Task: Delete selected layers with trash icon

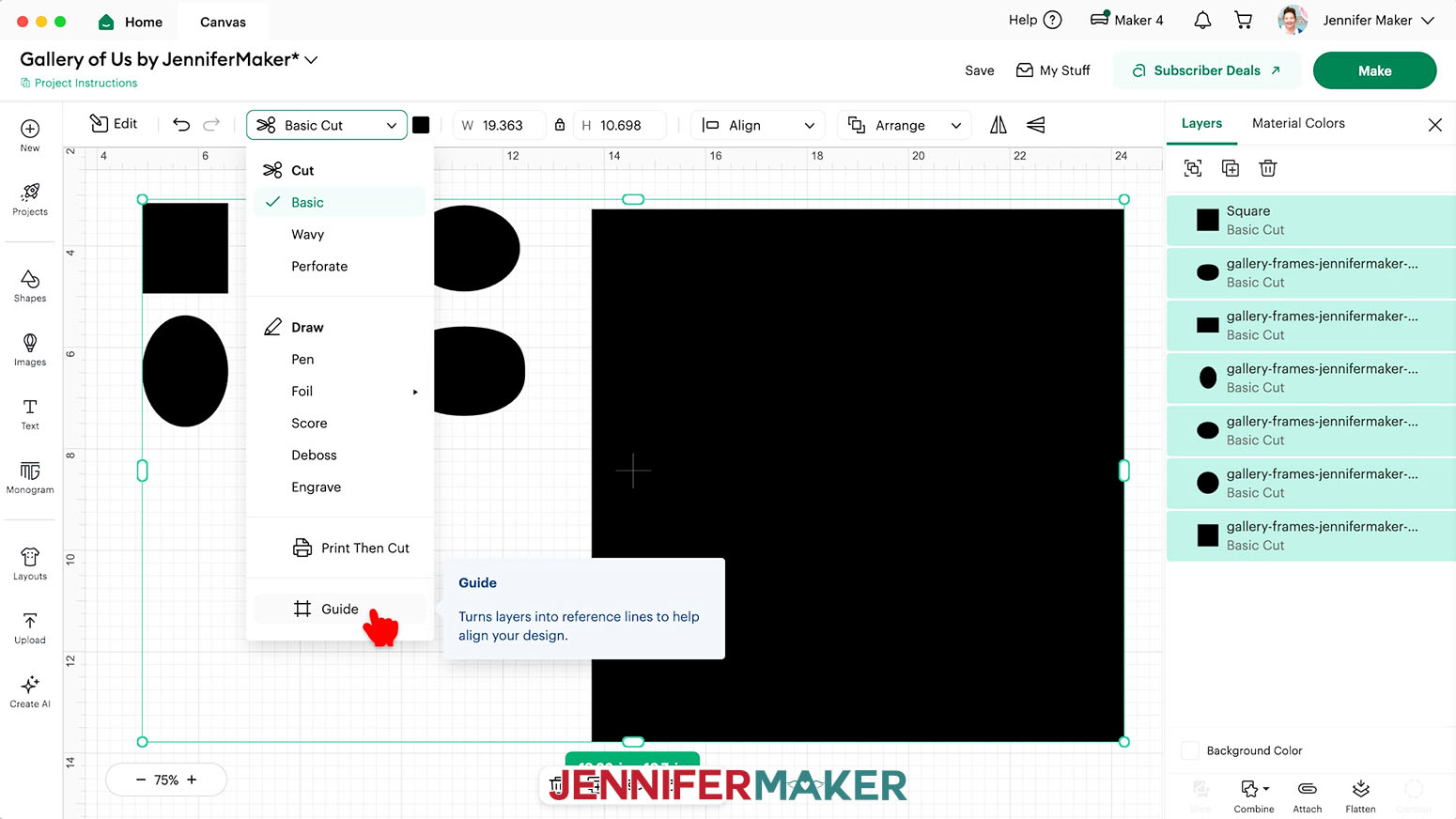Action: click(1268, 168)
